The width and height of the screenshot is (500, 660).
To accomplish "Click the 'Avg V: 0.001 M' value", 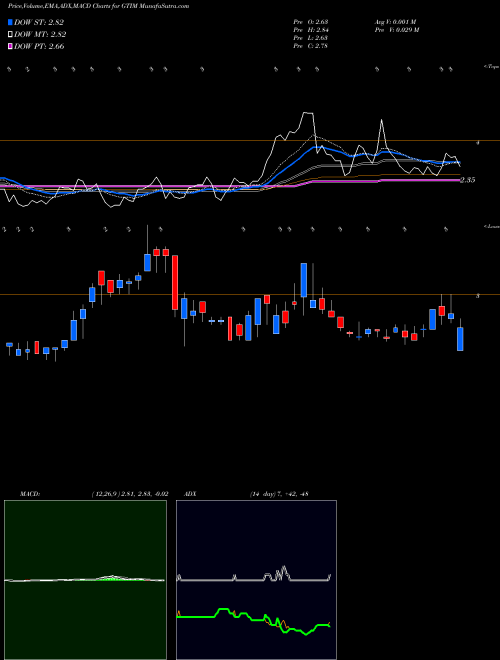I will coord(395,22).
